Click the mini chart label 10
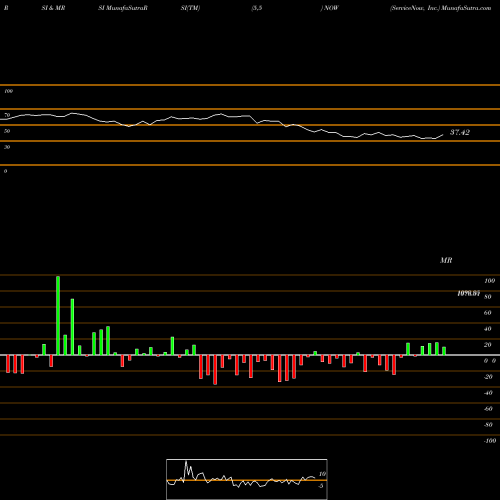Screen dimensions: 500x500 coord(322,474)
